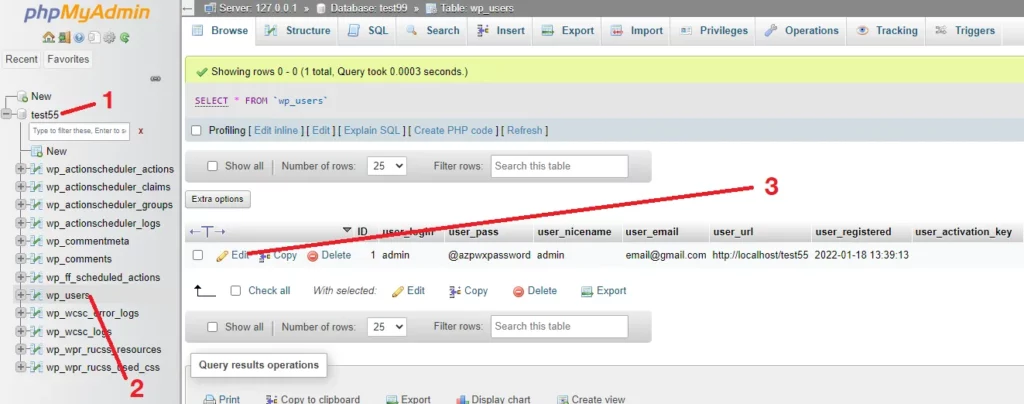Sort by user_email column header
Image resolution: width=1024 pixels, height=404 pixels.
[652, 232]
